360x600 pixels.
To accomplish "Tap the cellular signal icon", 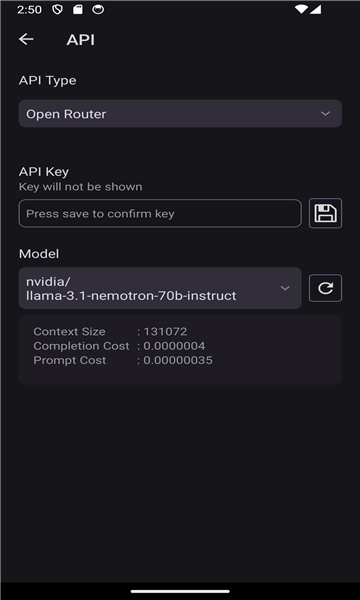I will point(315,10).
